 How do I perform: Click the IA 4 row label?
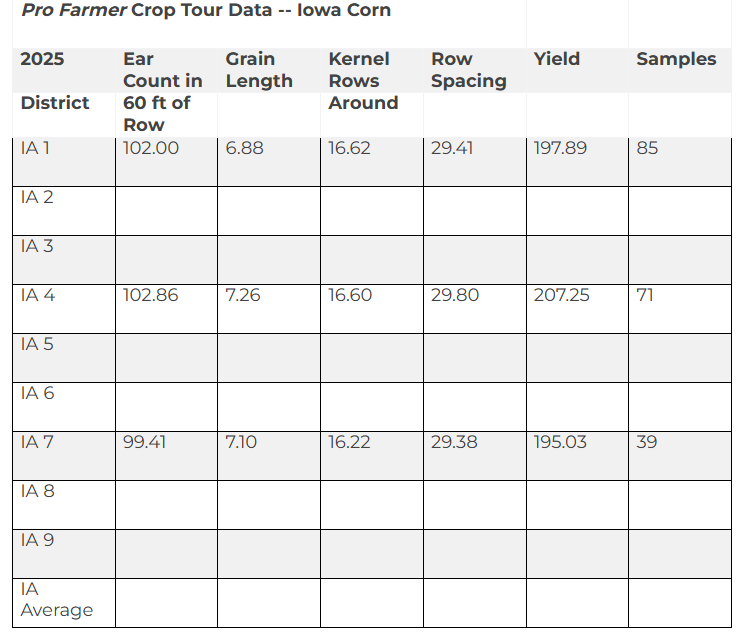coord(38,295)
